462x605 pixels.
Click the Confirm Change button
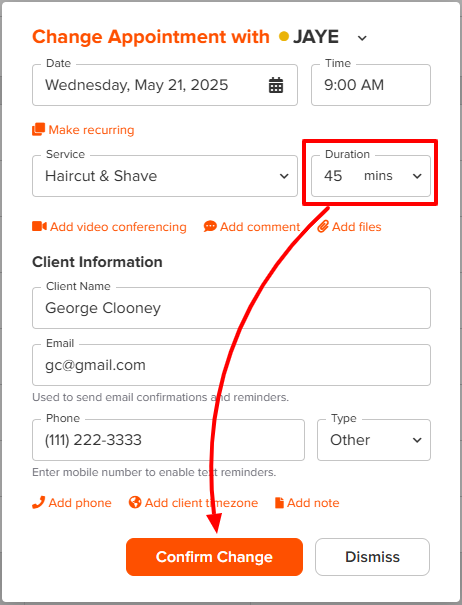click(214, 557)
